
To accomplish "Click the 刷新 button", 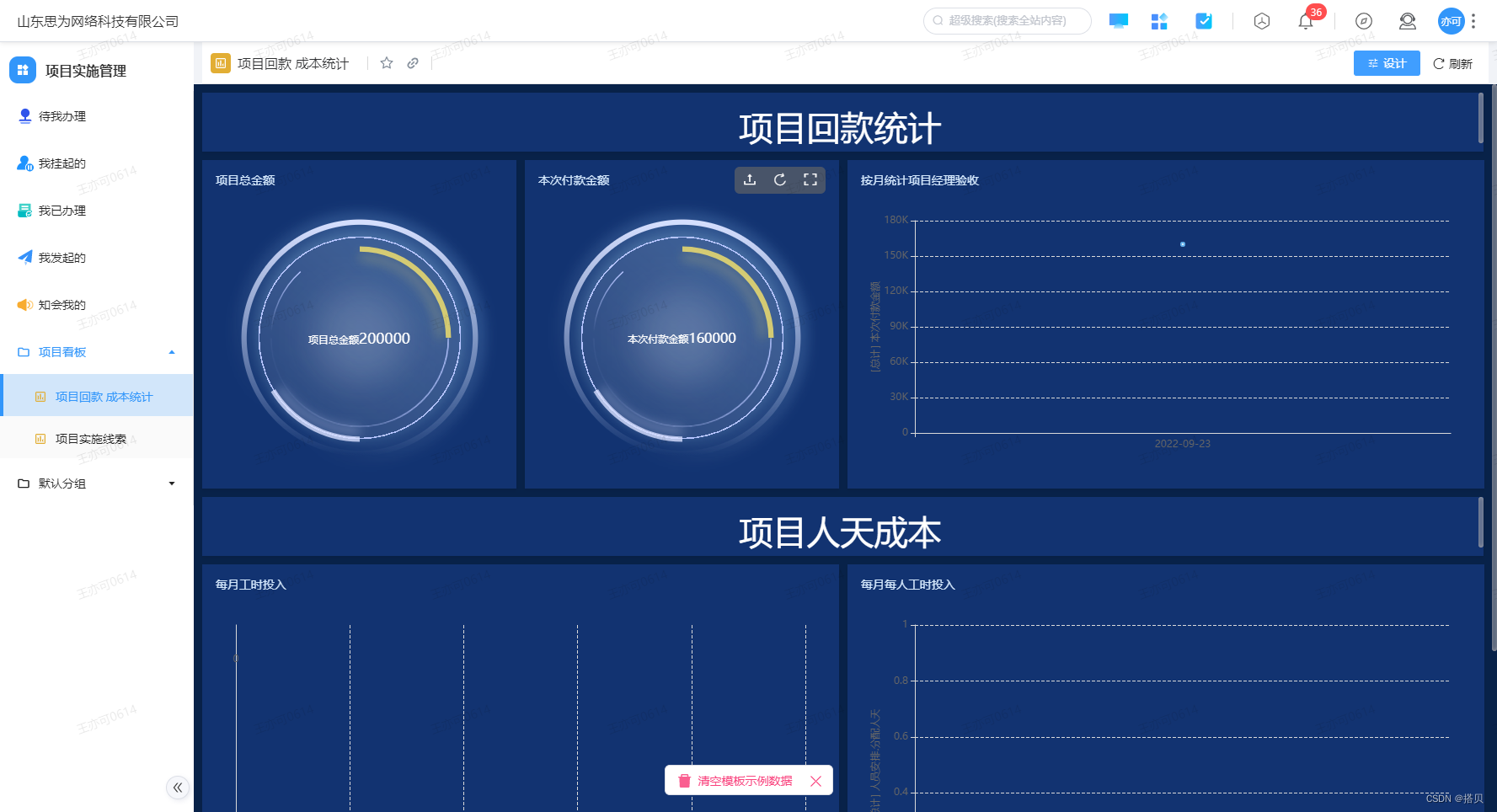I will [x=1452, y=63].
